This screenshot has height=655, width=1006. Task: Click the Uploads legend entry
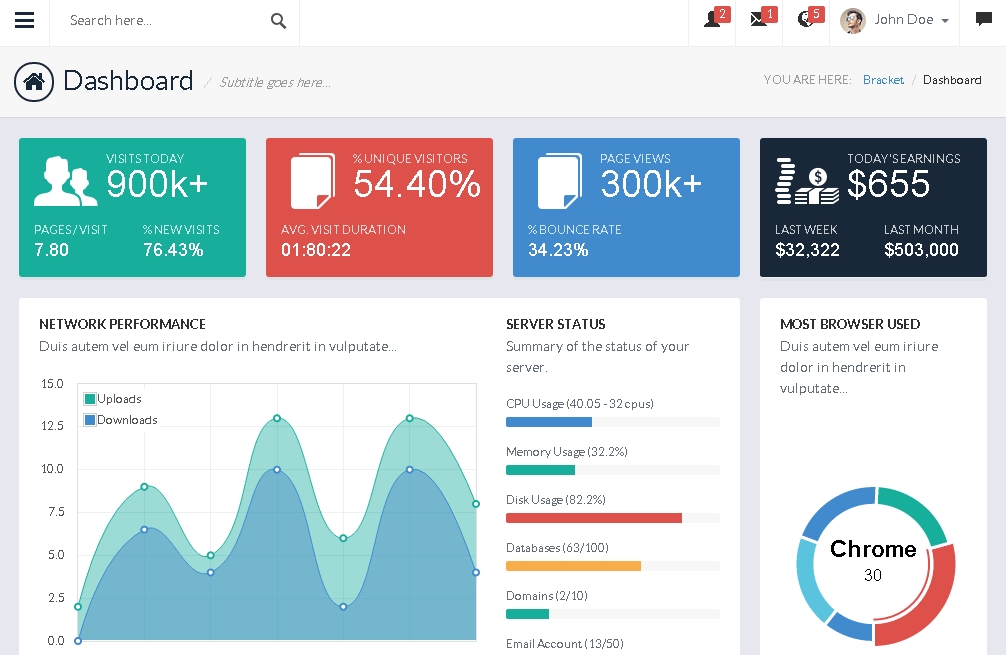pos(118,399)
